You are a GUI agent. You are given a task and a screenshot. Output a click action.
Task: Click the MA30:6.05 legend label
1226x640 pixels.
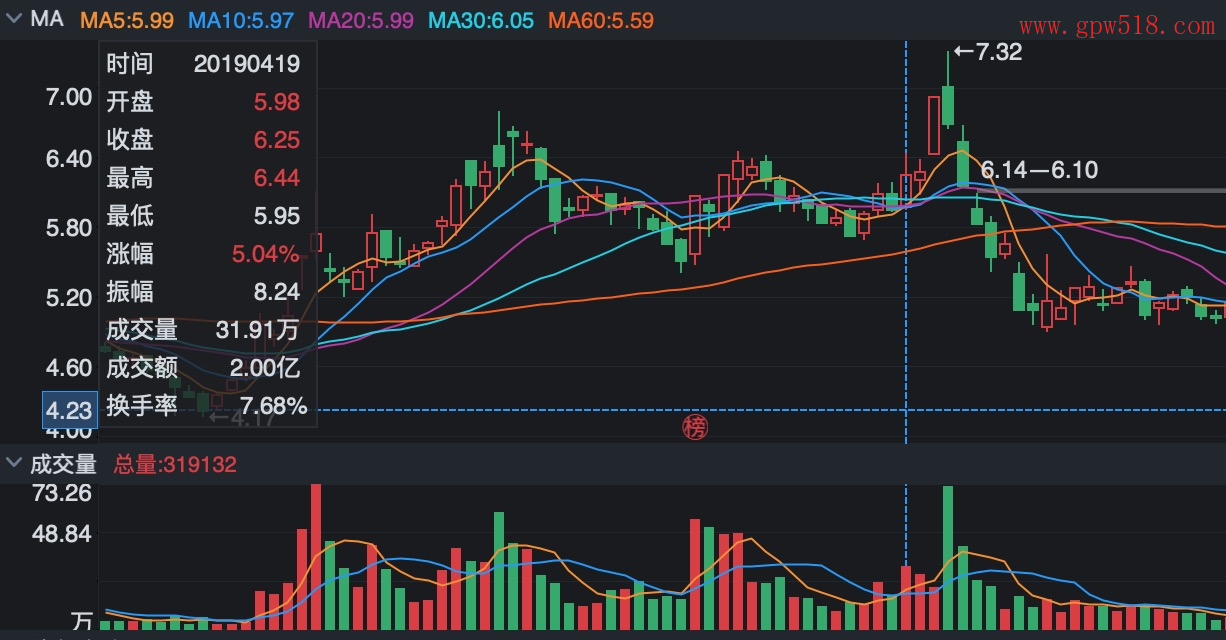coord(481,21)
